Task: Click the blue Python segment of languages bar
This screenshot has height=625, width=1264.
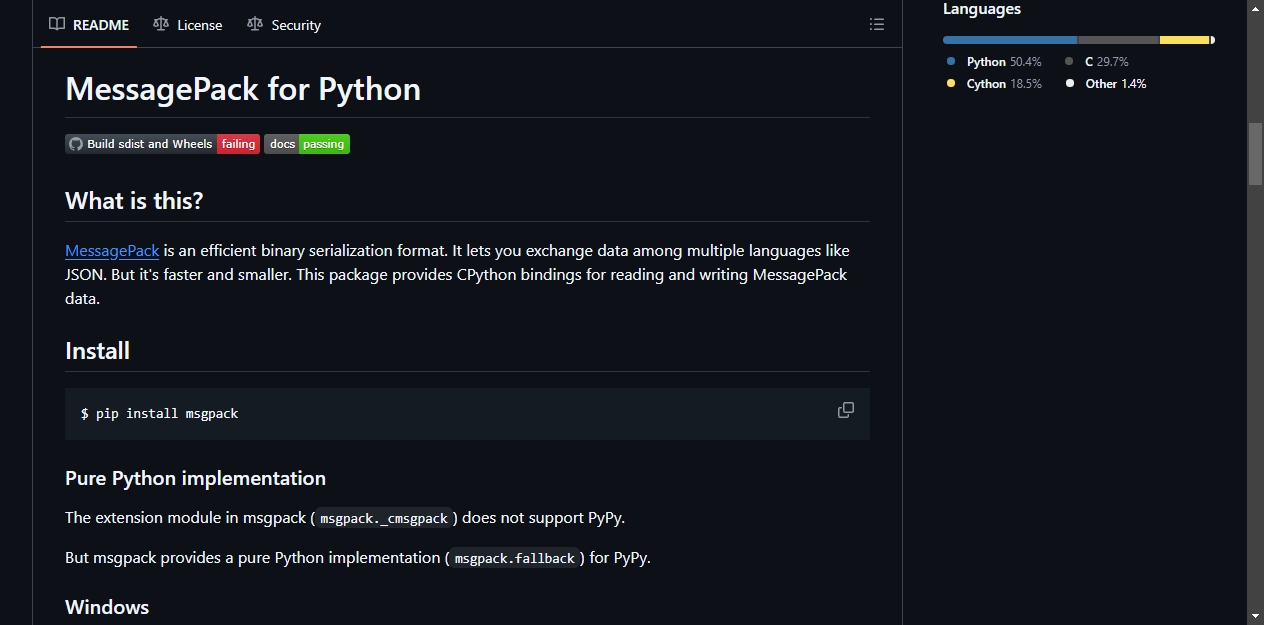Action: 1010,40
